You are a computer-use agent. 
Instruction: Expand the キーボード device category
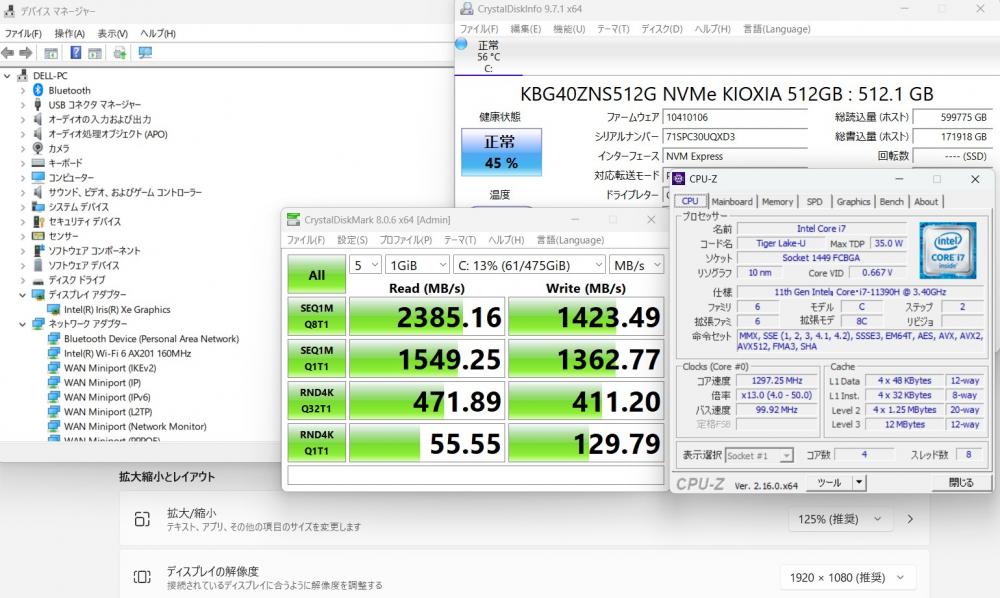(23, 163)
